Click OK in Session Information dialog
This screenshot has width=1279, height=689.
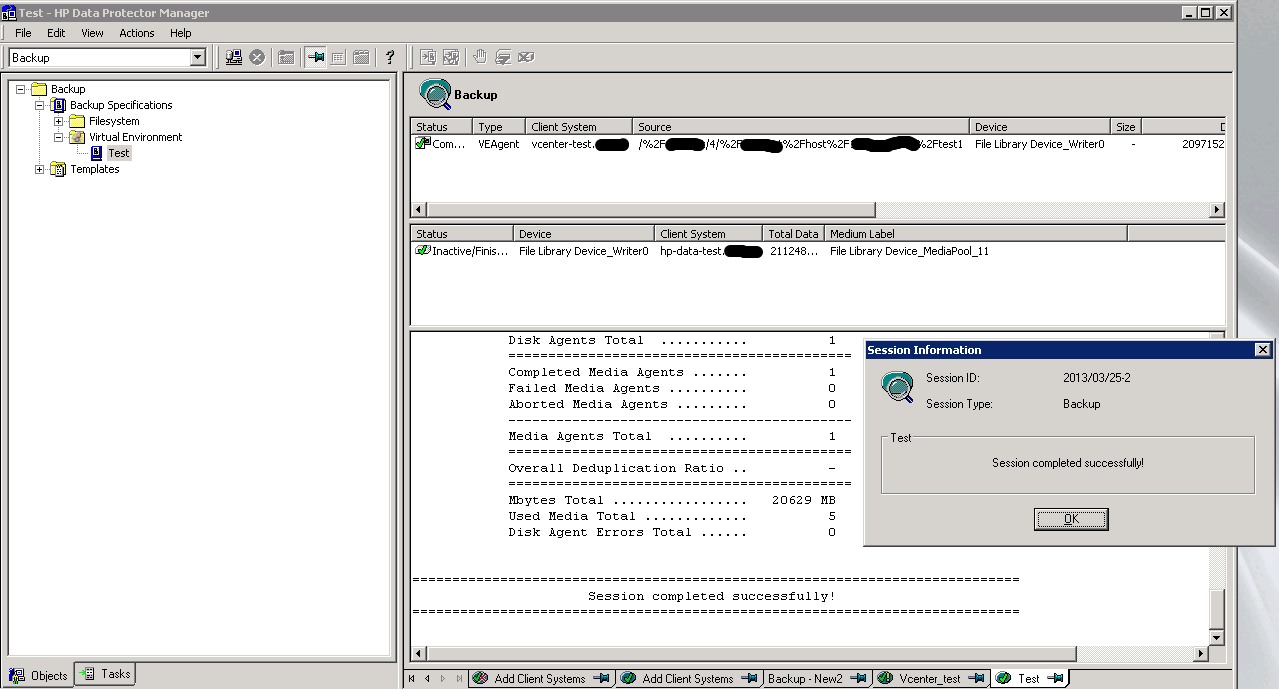1071,519
